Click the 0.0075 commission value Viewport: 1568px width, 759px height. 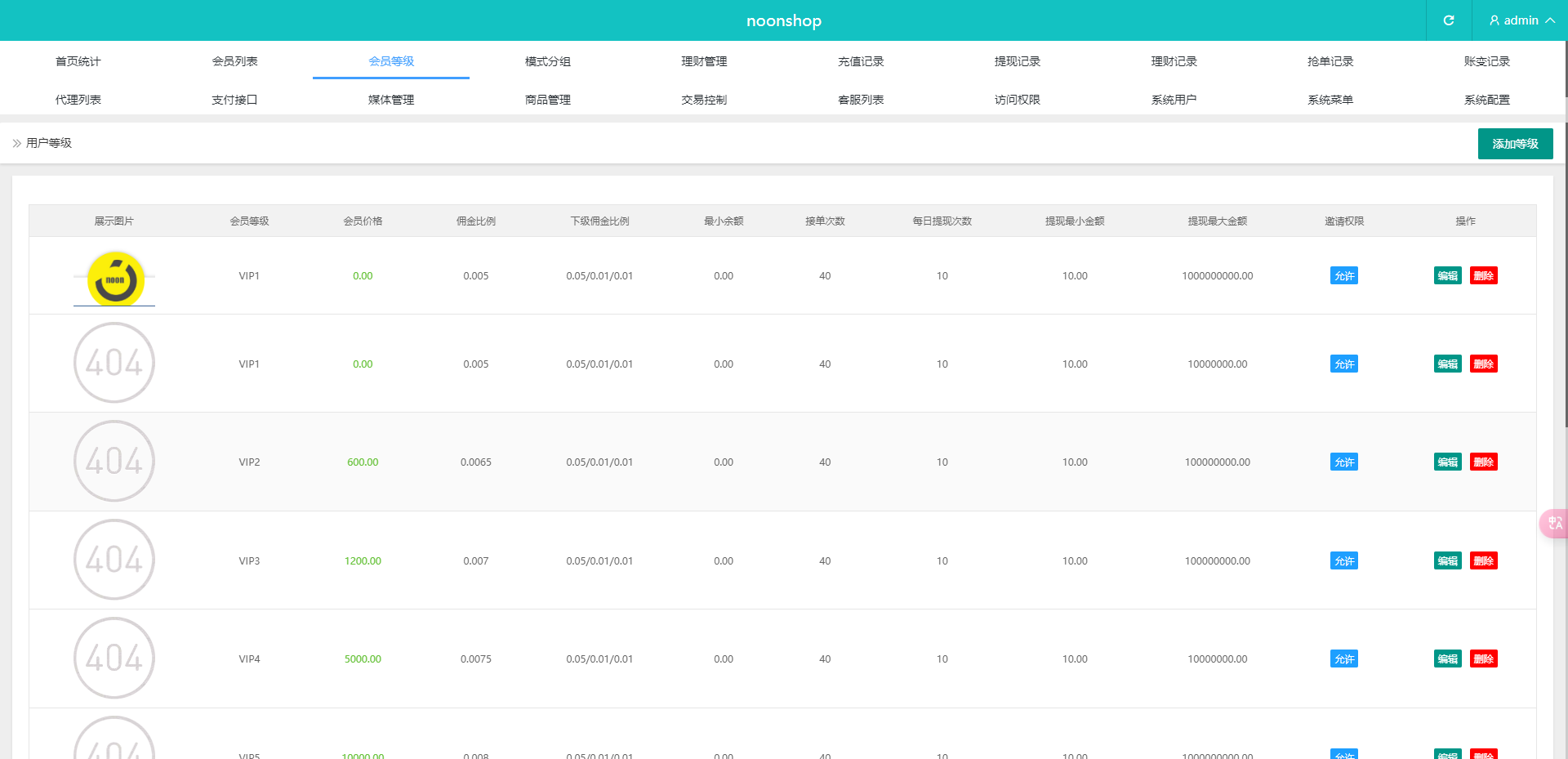(x=476, y=659)
